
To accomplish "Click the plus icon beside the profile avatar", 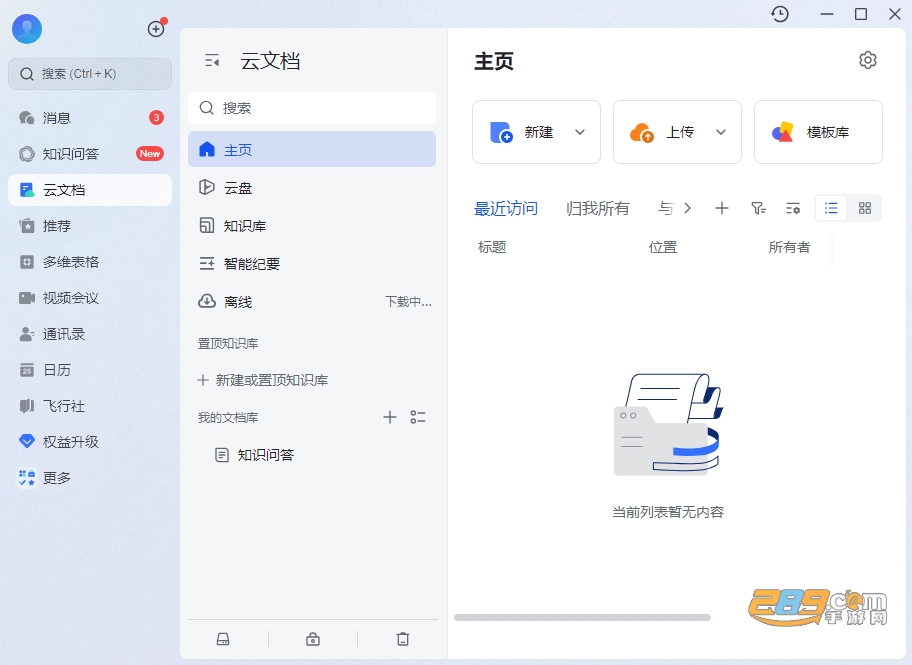I will (156, 29).
